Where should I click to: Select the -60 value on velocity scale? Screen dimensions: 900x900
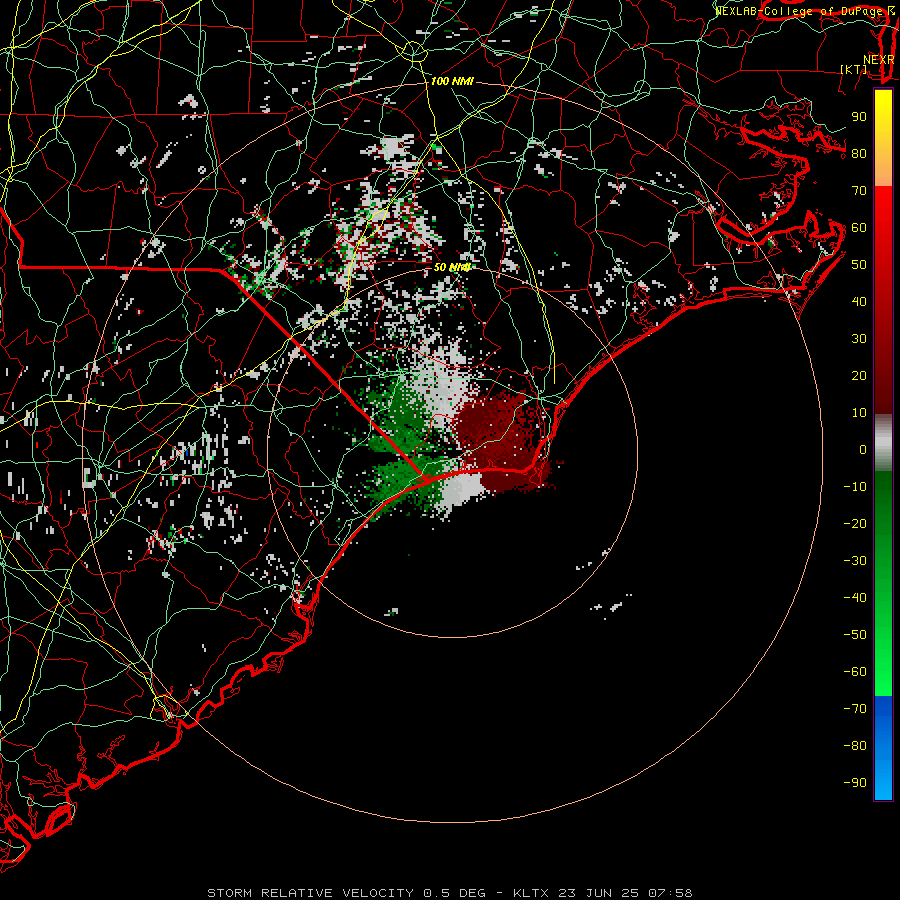tap(855, 672)
